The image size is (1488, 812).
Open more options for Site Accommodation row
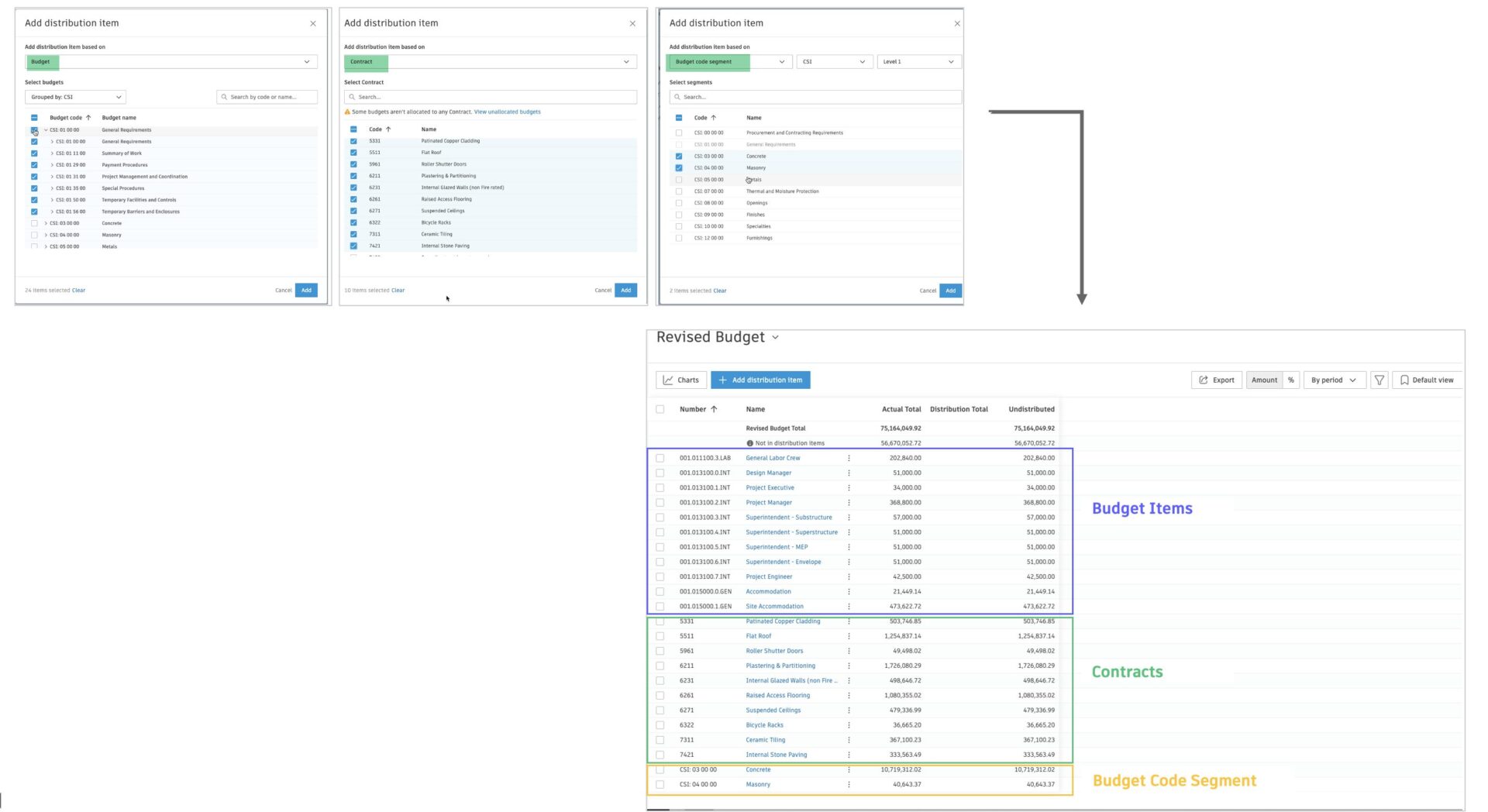coord(849,607)
